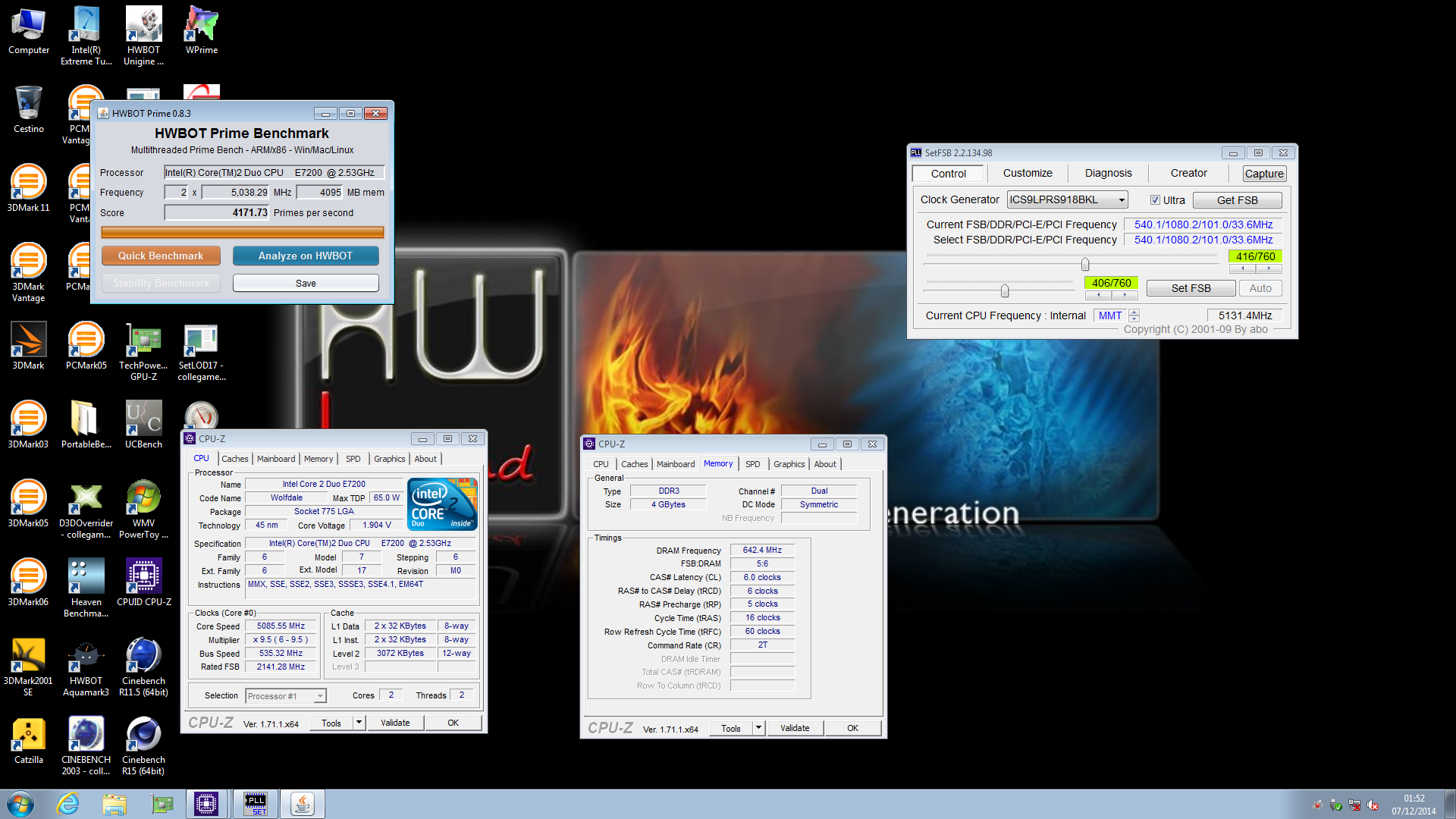Open Cinebench R15 64bit shortcut
Screen dimensions: 1456x819
144,746
